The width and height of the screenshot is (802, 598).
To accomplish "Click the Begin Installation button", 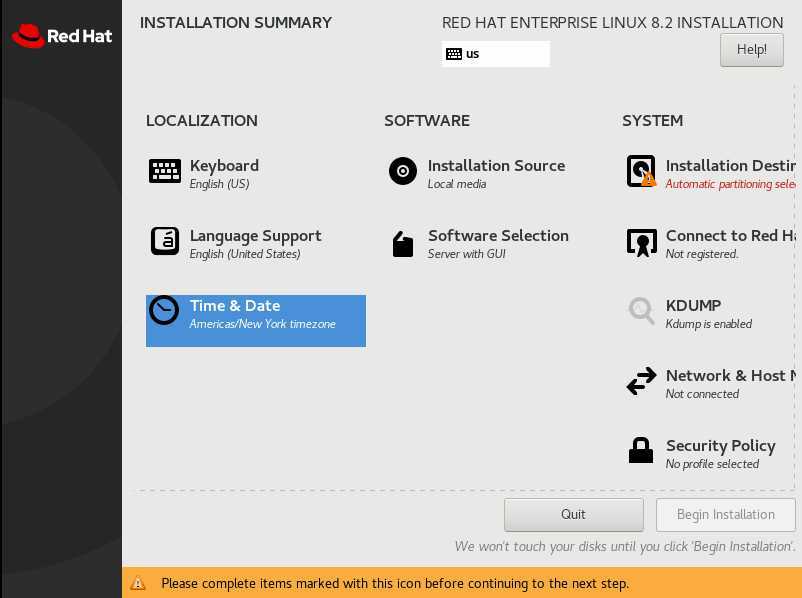I will [725, 515].
